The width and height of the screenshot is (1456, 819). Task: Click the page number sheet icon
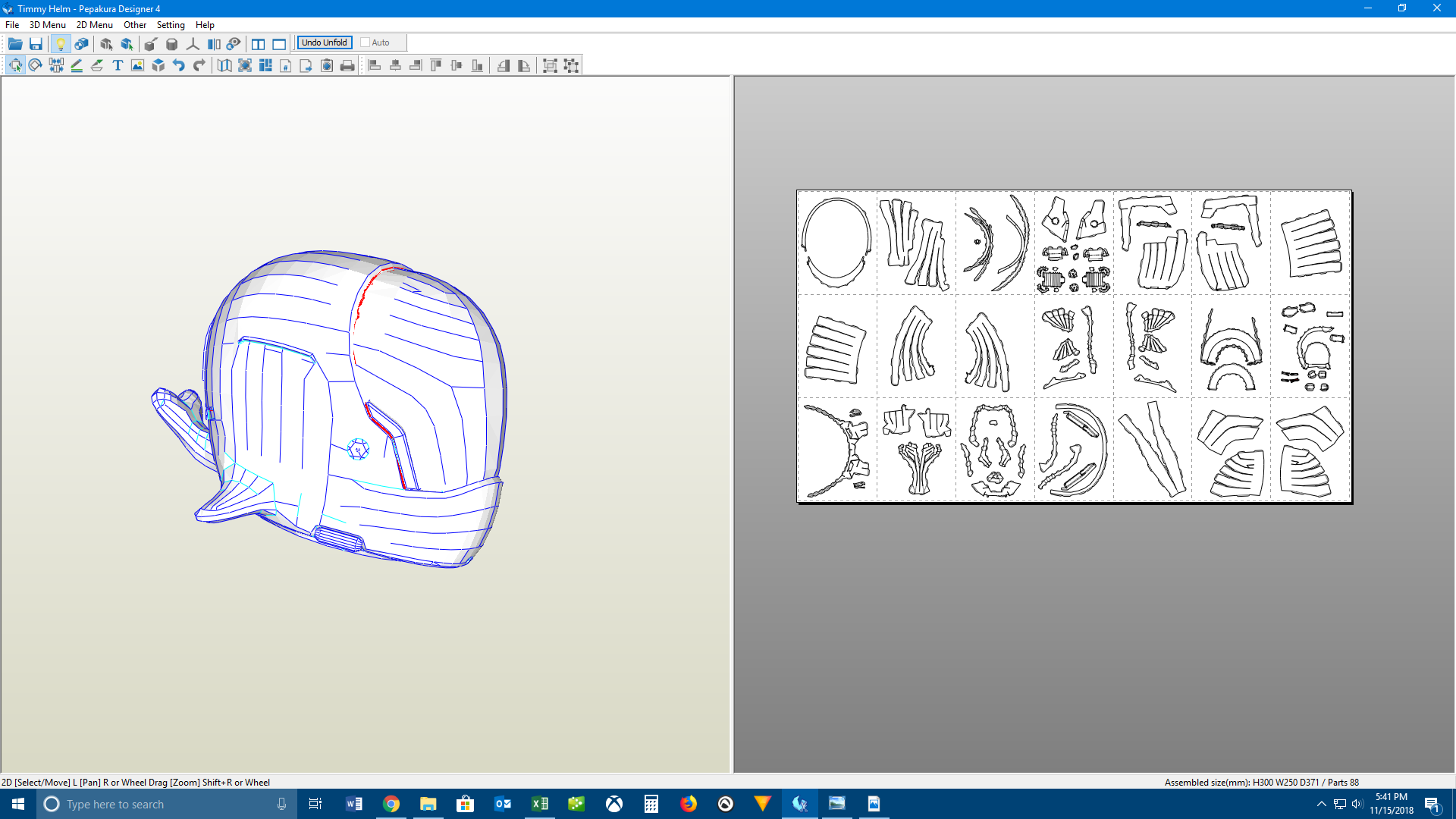pos(286,65)
